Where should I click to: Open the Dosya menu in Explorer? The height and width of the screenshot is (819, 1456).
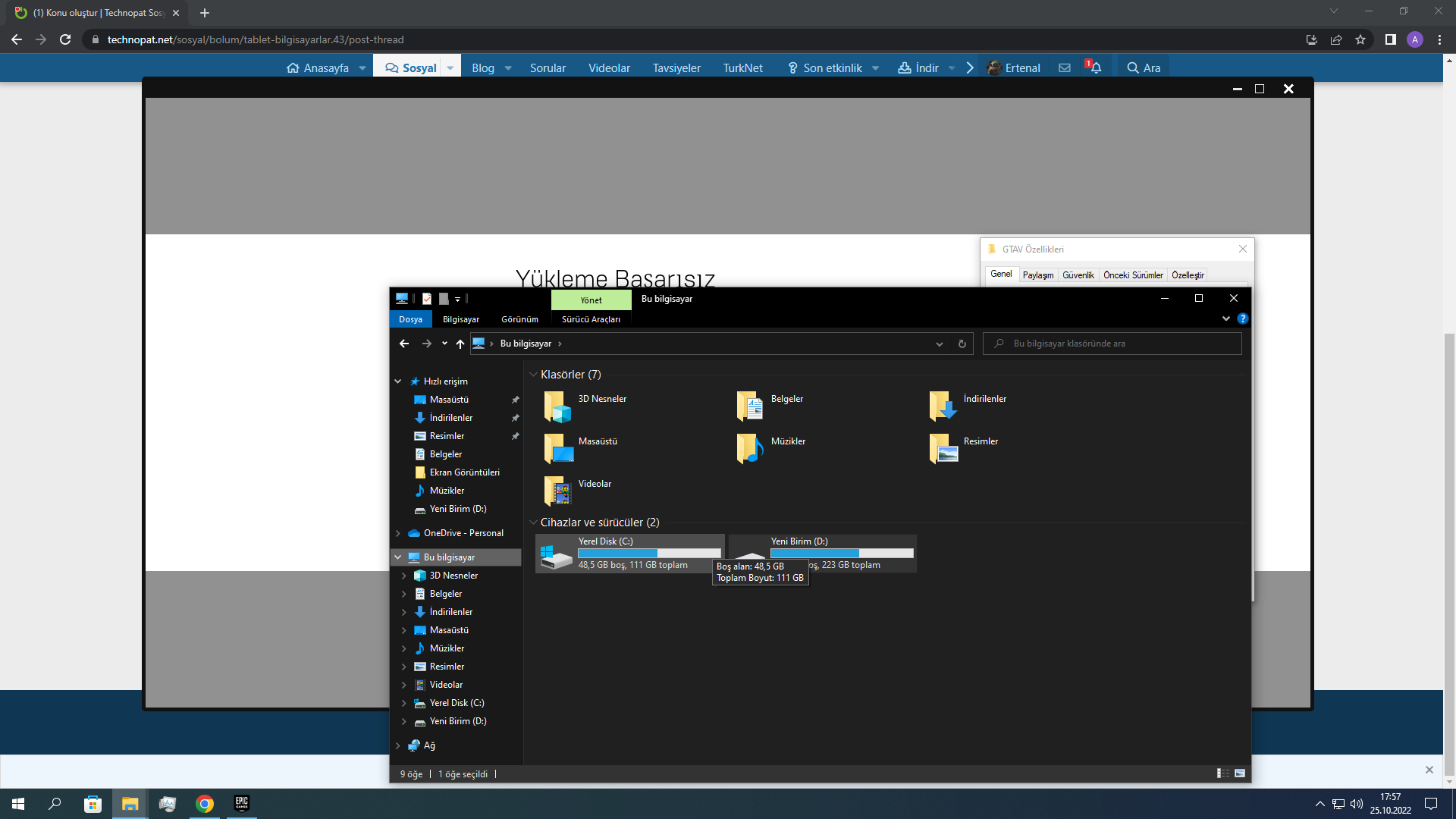[x=410, y=319]
